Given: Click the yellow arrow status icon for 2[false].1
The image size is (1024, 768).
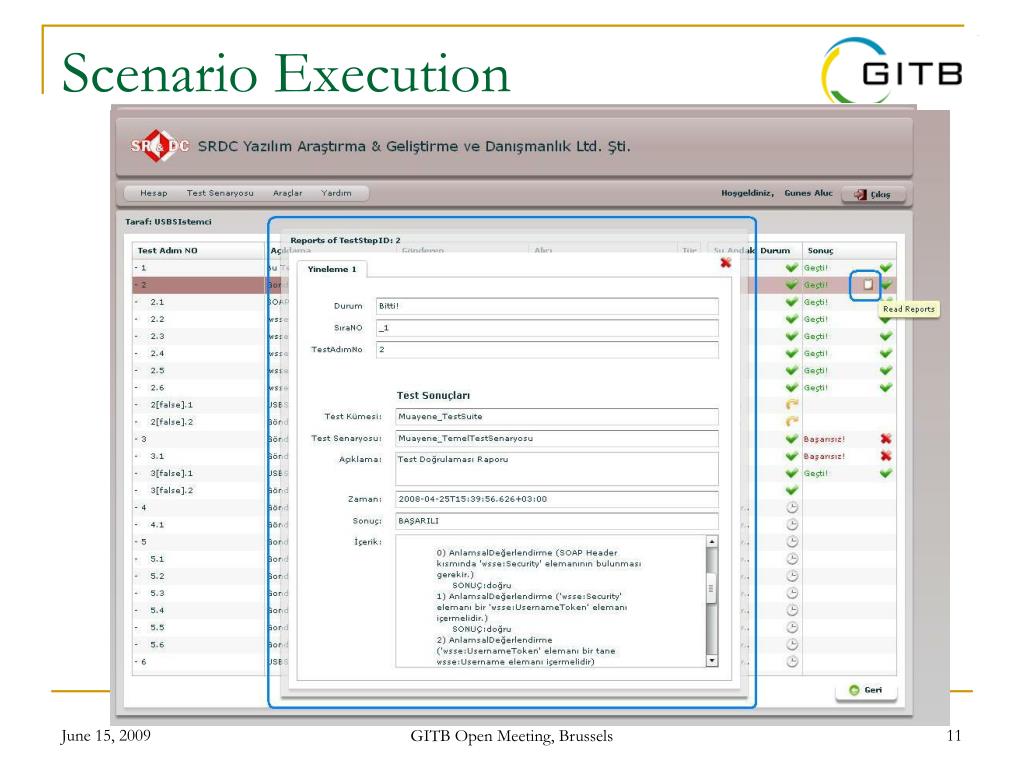Looking at the screenshot, I should click(792, 405).
